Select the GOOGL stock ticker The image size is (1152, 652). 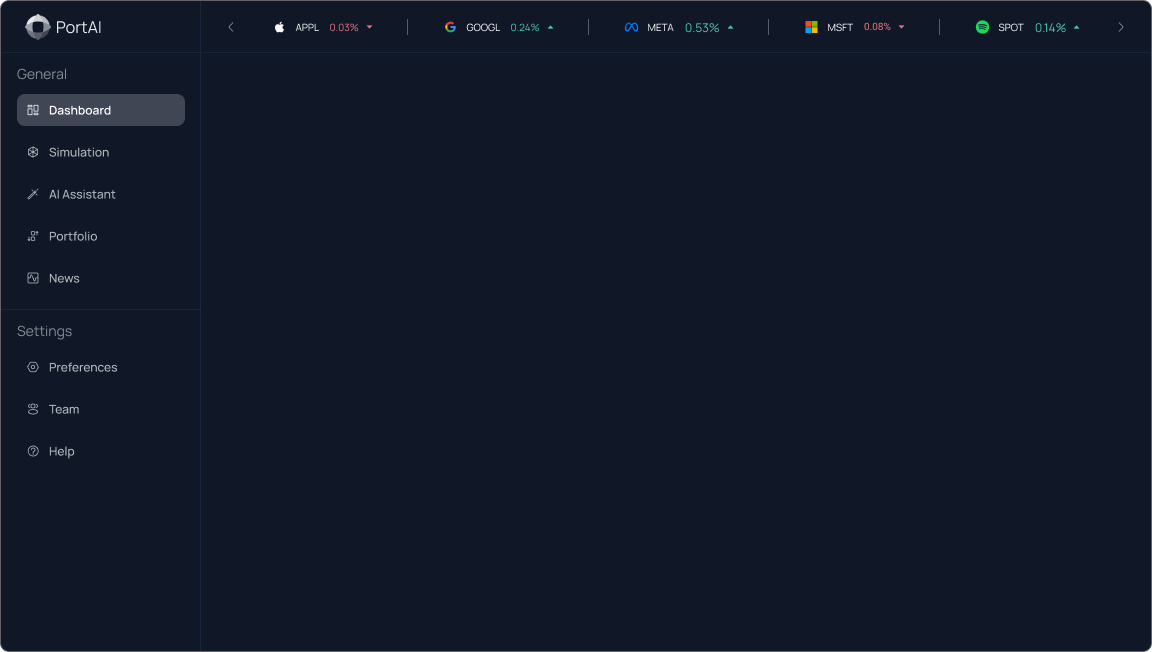pos(483,27)
